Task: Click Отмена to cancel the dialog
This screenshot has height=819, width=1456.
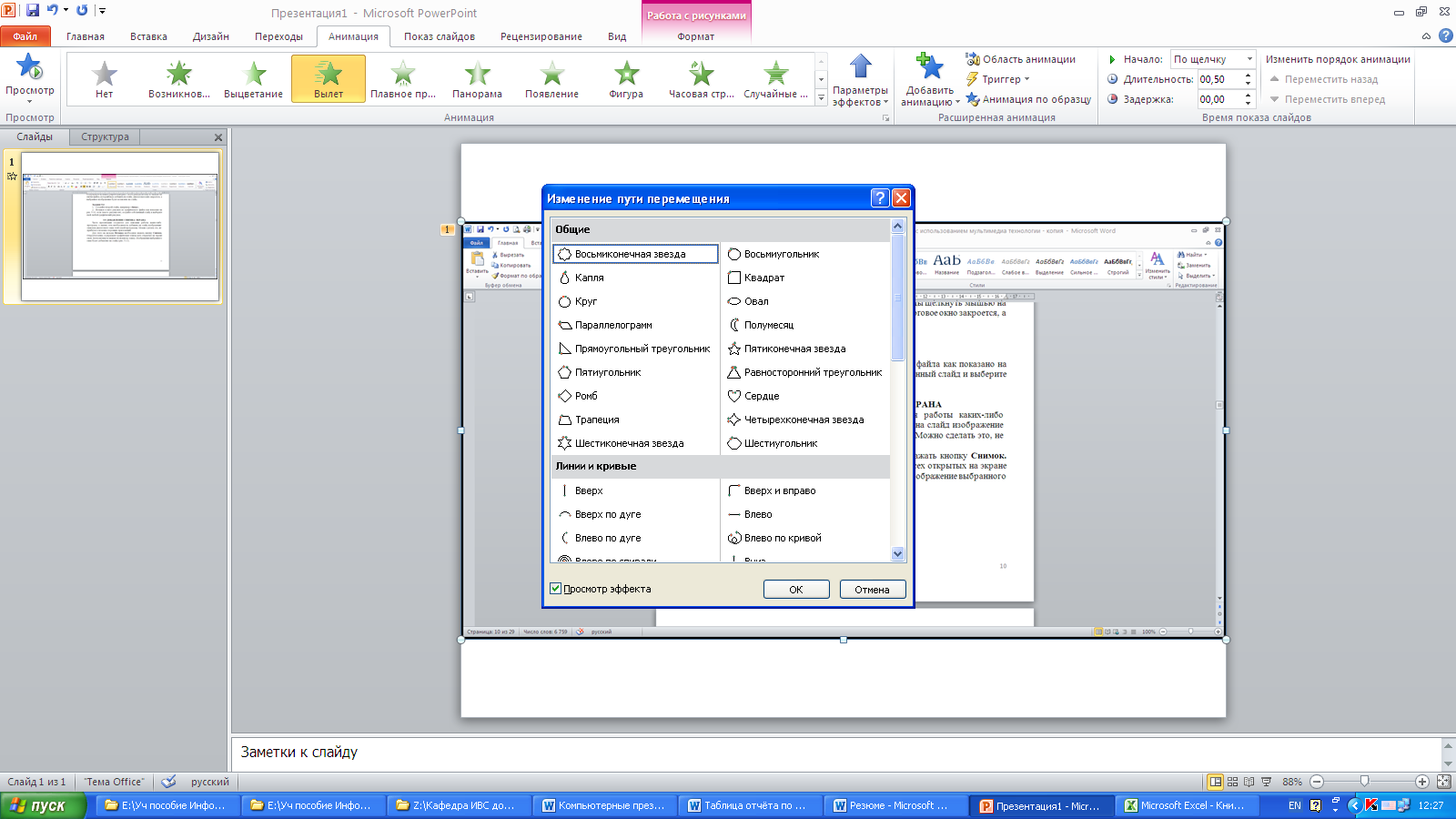Action: pyautogui.click(x=872, y=589)
